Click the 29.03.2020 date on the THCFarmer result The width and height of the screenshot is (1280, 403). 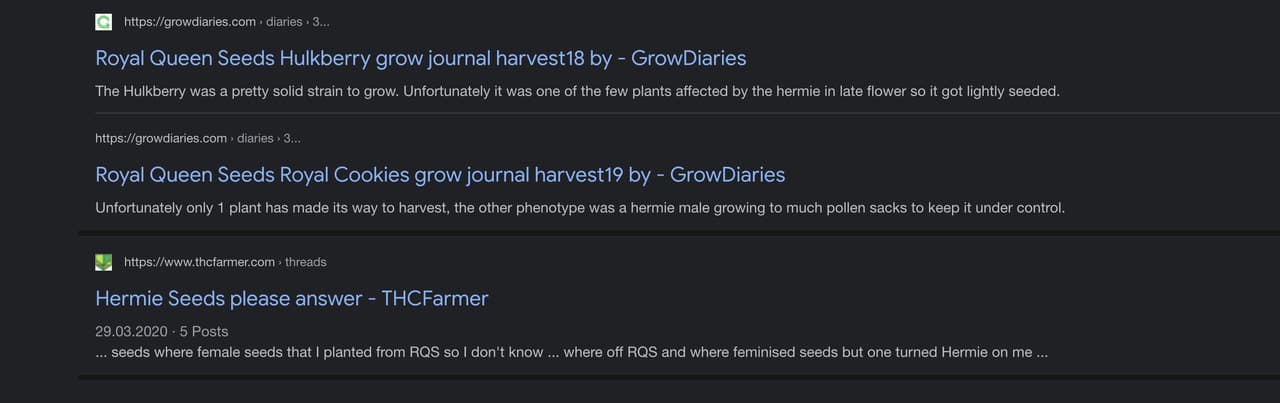(131, 331)
